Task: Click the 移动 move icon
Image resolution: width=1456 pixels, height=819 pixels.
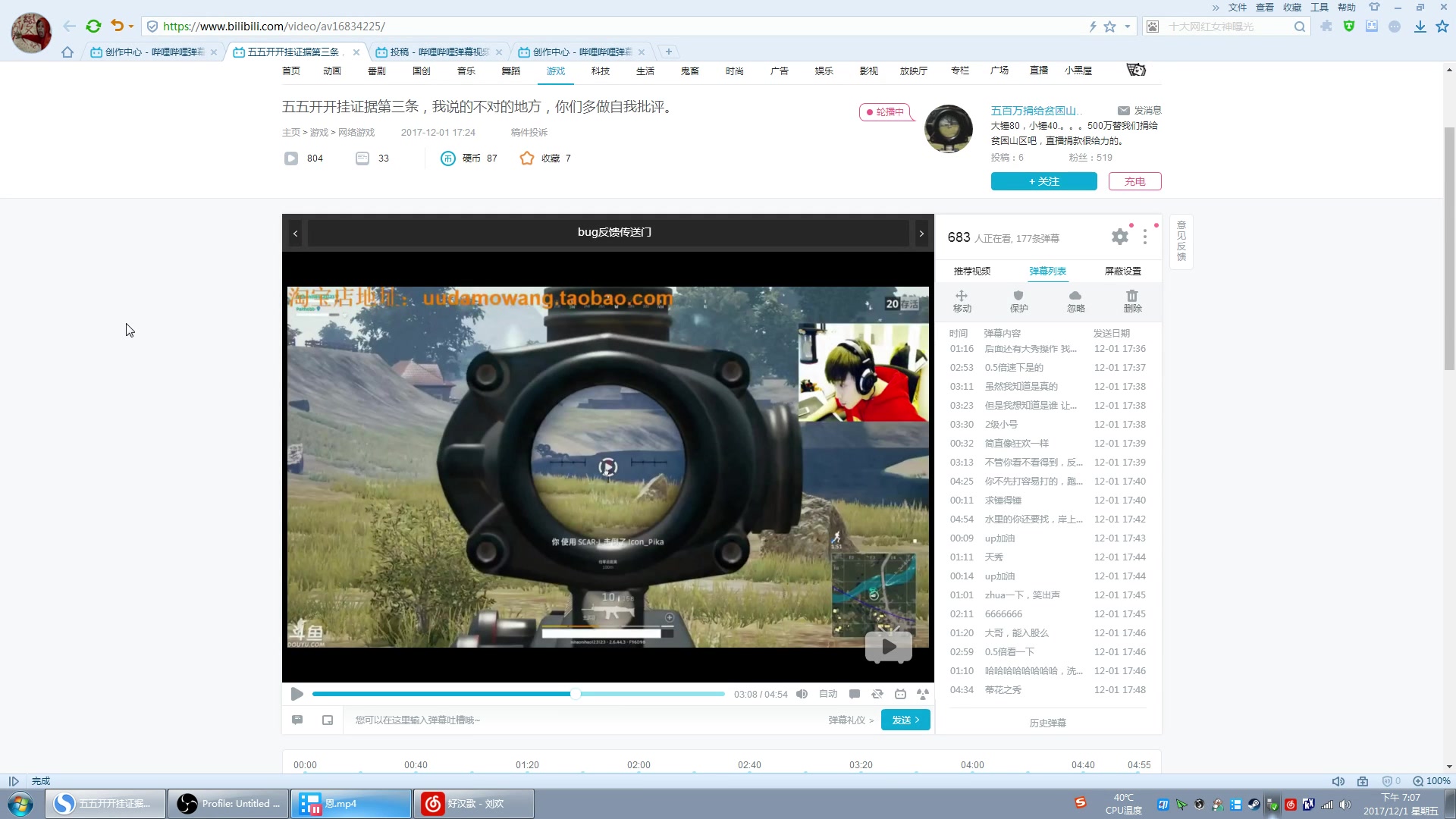Action: (x=962, y=301)
